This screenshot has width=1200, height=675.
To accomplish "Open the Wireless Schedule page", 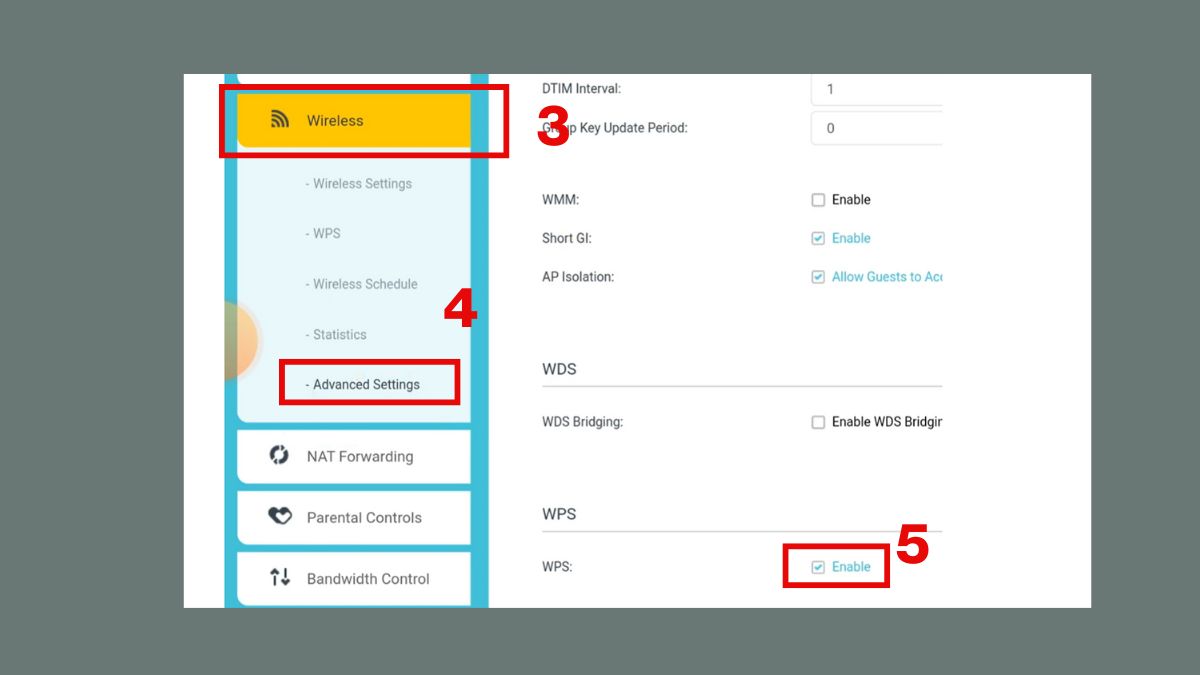I will coord(362,284).
